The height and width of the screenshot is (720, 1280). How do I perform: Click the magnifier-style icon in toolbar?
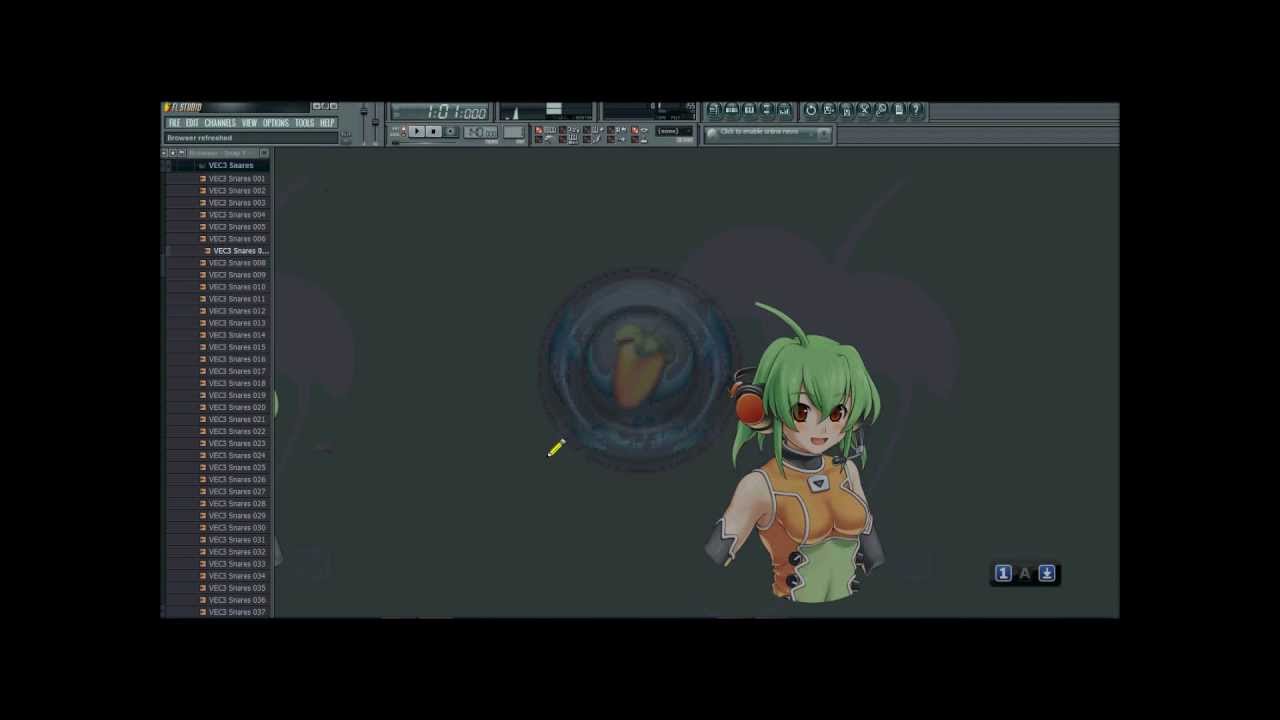click(x=881, y=110)
